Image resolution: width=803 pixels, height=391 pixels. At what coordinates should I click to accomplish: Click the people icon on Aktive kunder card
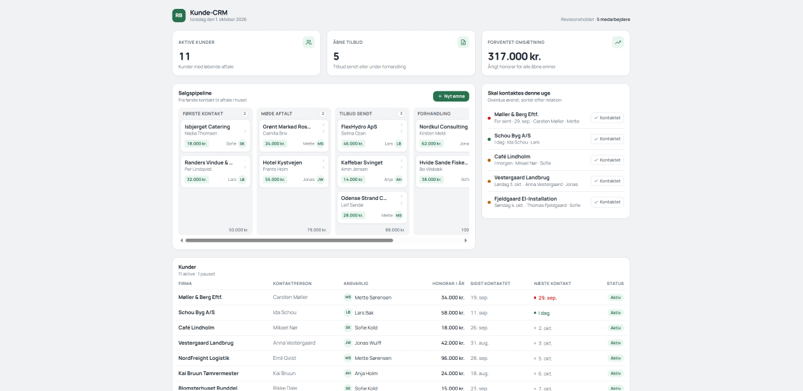[308, 43]
